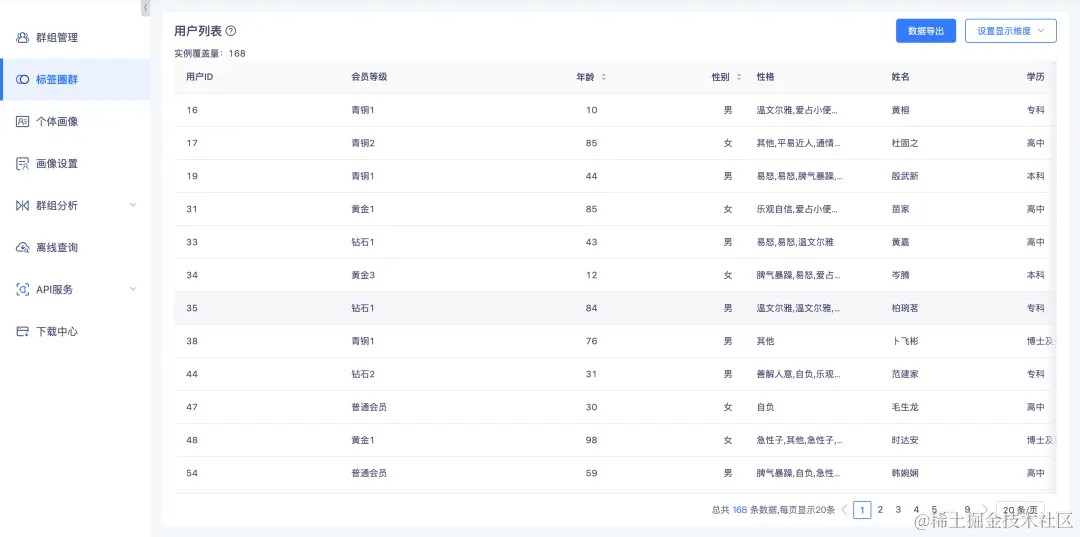
Task: Click user ID 31 cell
Action: 192,209
